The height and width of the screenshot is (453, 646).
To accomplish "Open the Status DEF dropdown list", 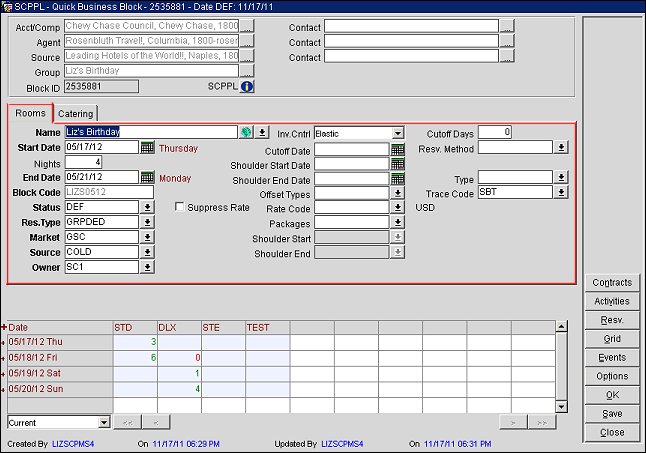I will (147, 207).
